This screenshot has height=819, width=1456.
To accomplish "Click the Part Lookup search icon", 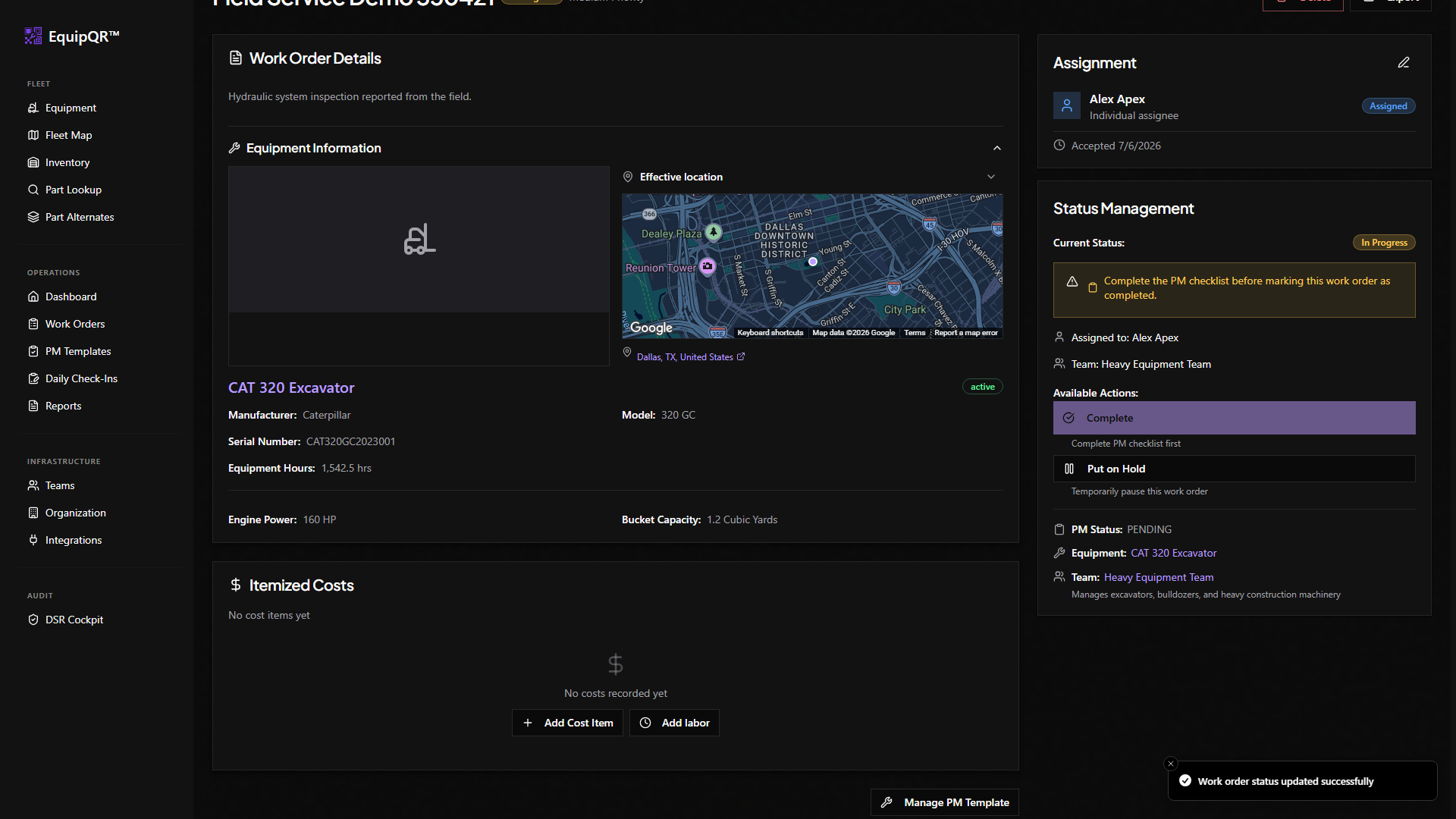I will (x=33, y=190).
